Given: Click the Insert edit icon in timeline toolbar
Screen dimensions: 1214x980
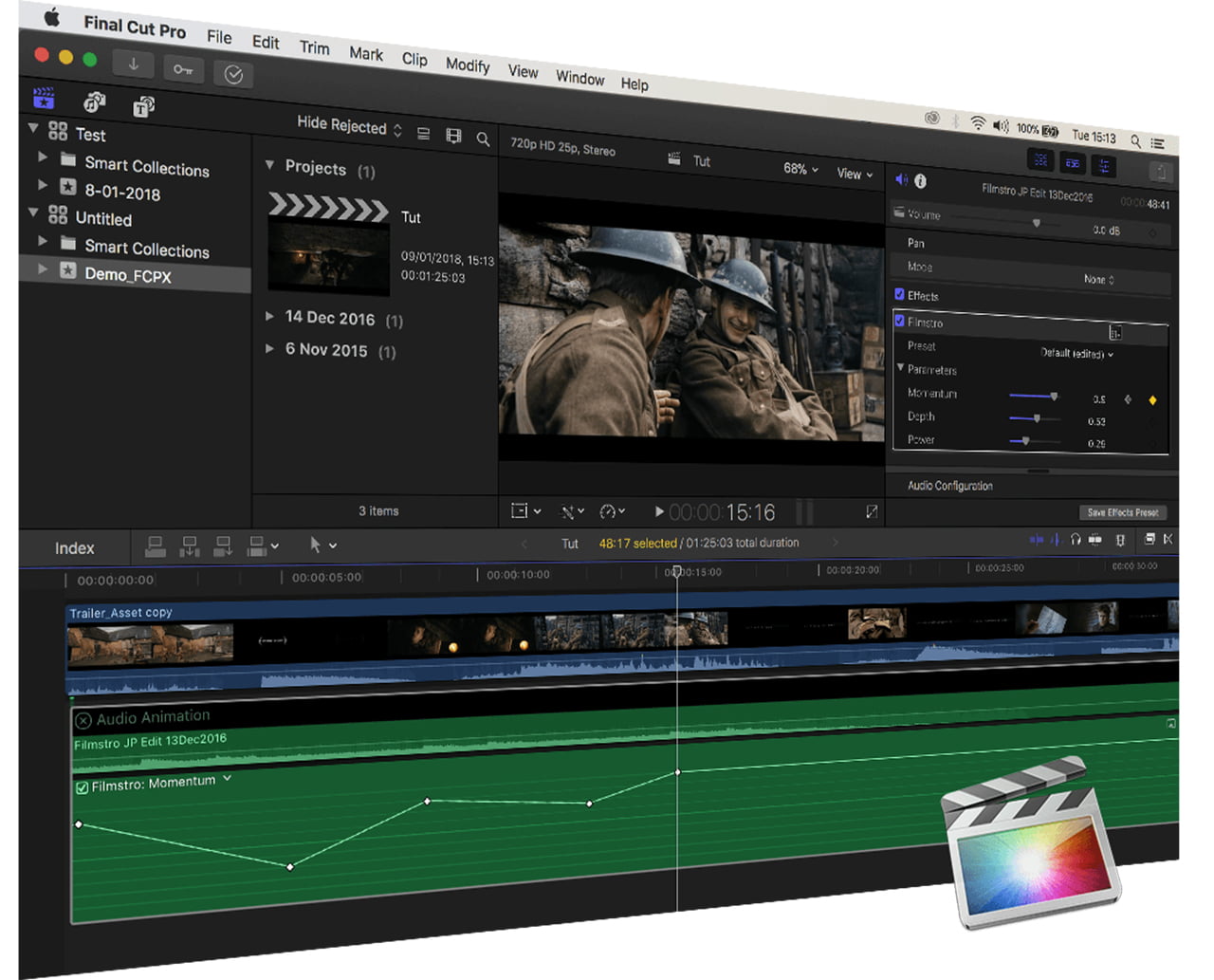Looking at the screenshot, I should pos(190,547).
